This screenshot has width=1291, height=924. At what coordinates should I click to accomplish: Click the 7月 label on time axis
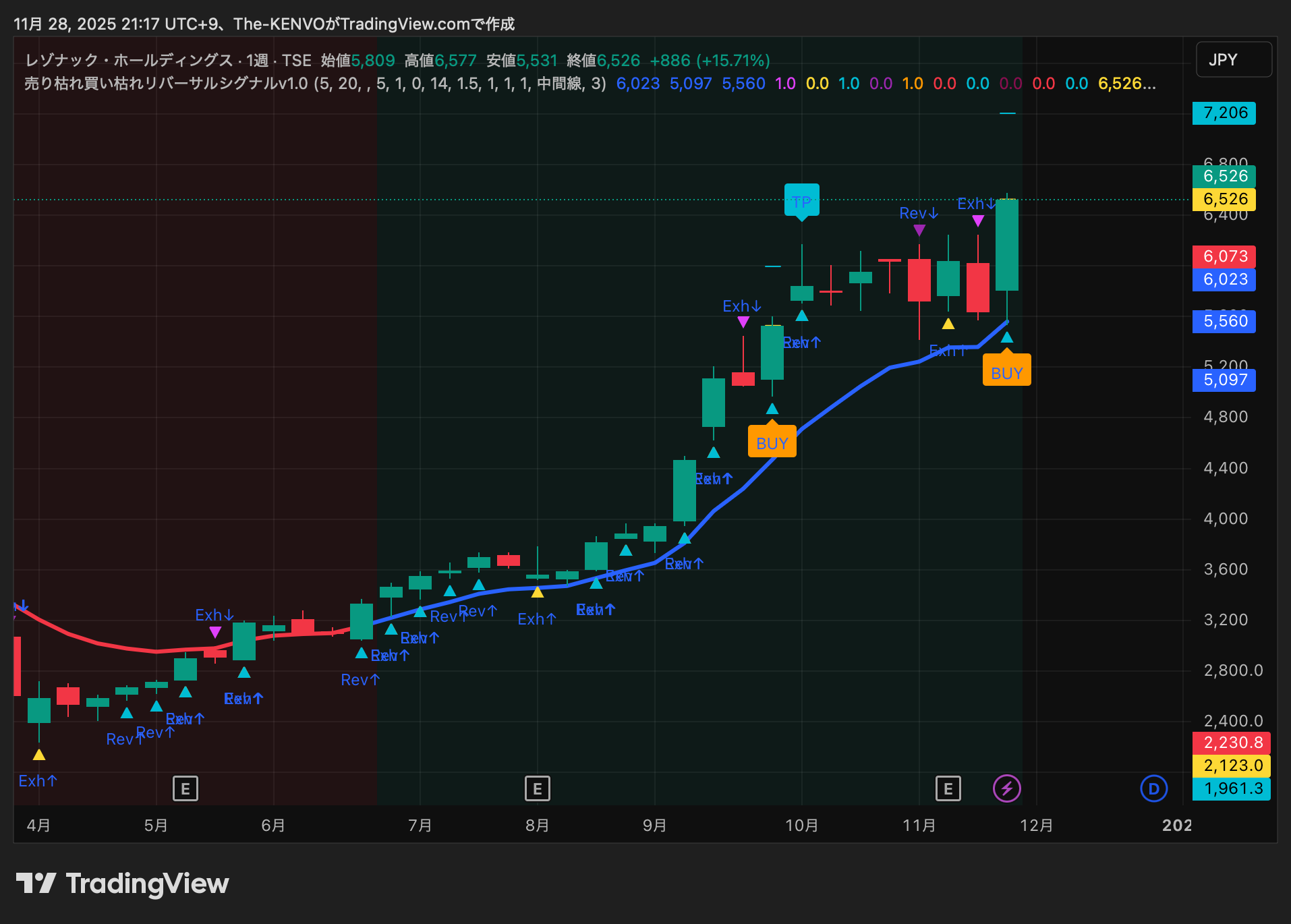[x=420, y=825]
